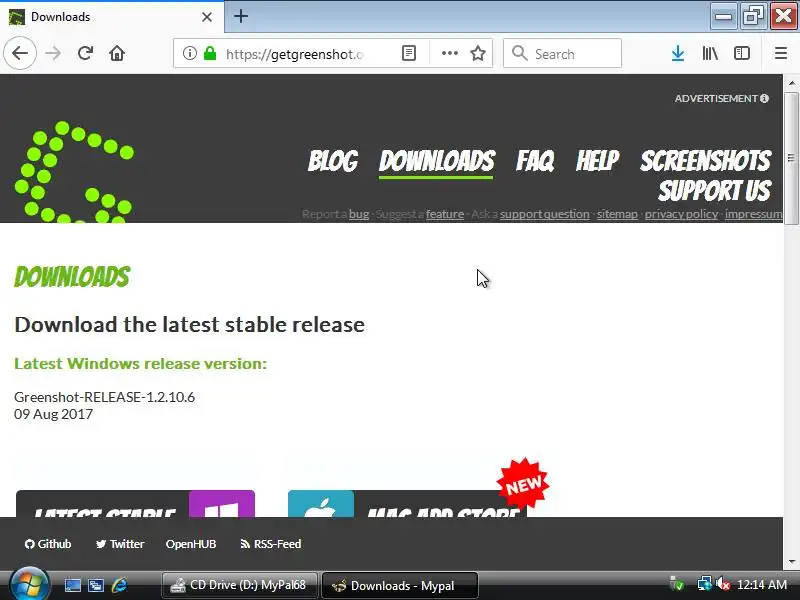Toggle the browser sidebar icon
Viewport: 800px width, 600px height.
(x=741, y=53)
